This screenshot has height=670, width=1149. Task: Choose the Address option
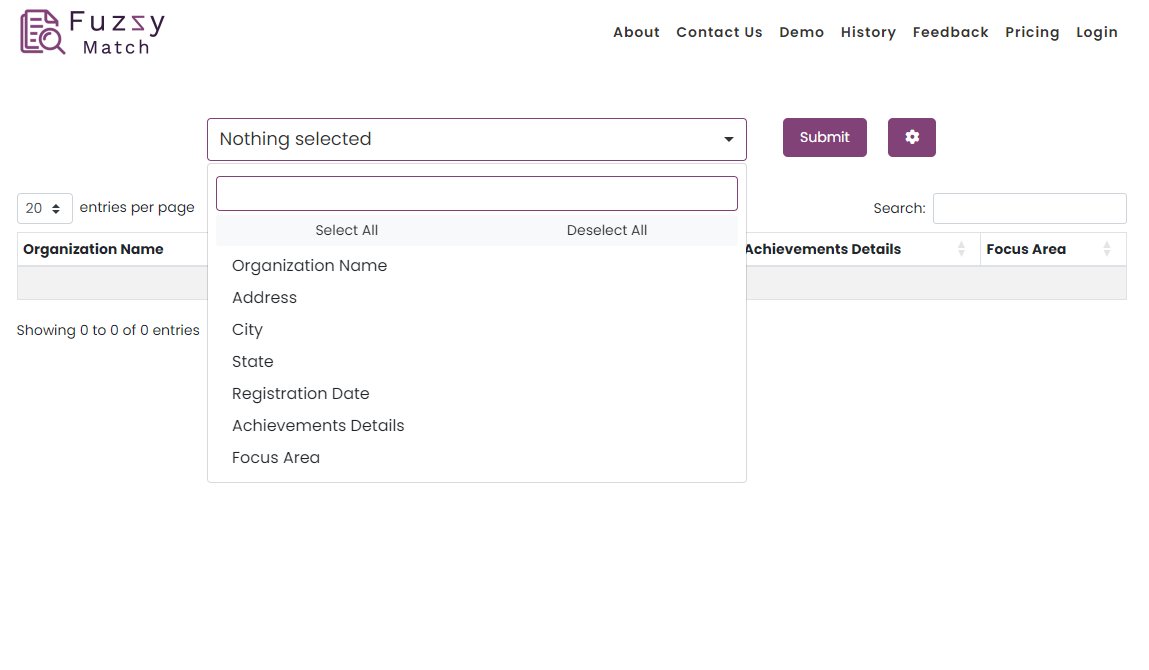[264, 298]
